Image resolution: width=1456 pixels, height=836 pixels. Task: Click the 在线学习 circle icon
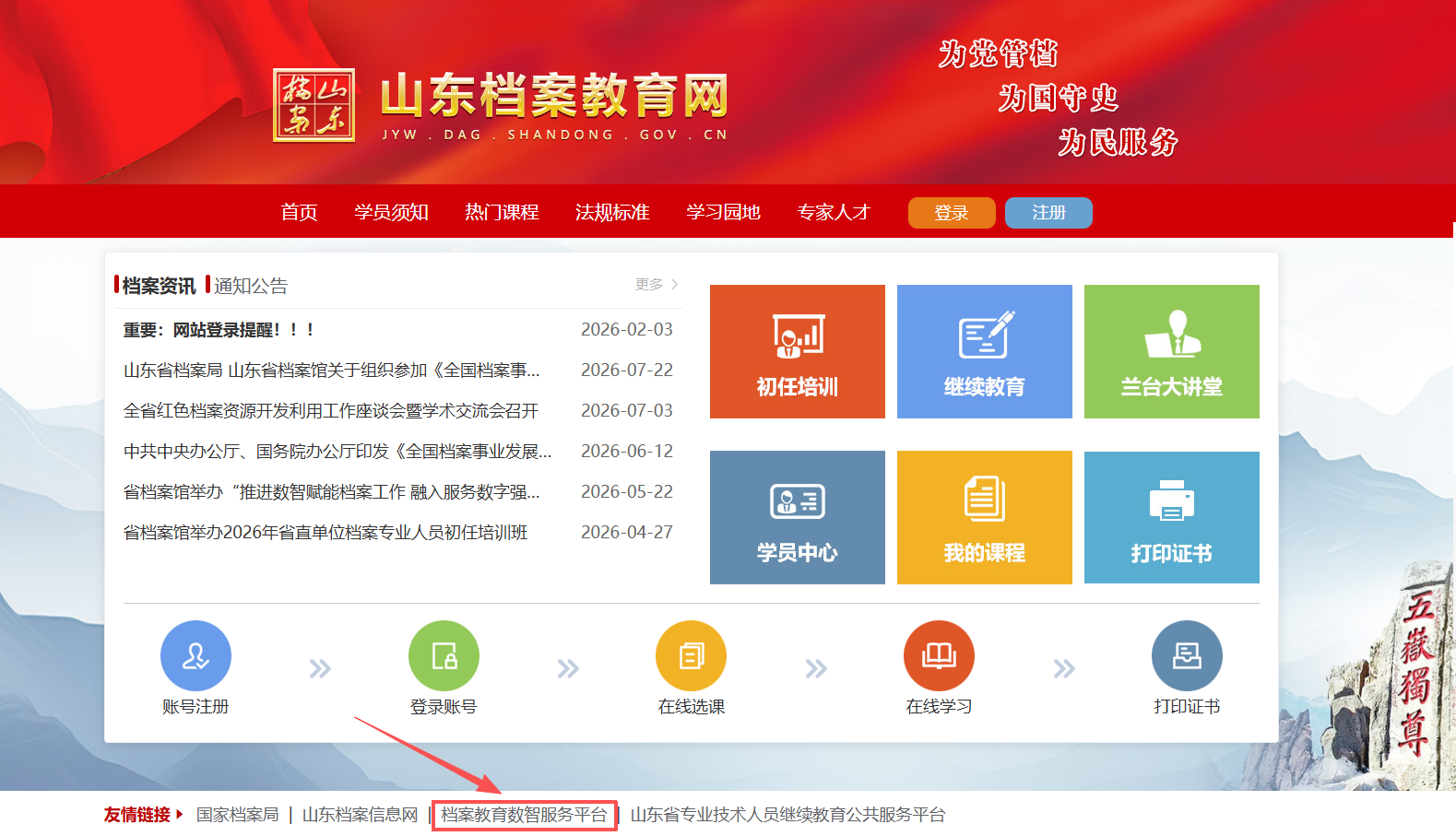tap(939, 655)
